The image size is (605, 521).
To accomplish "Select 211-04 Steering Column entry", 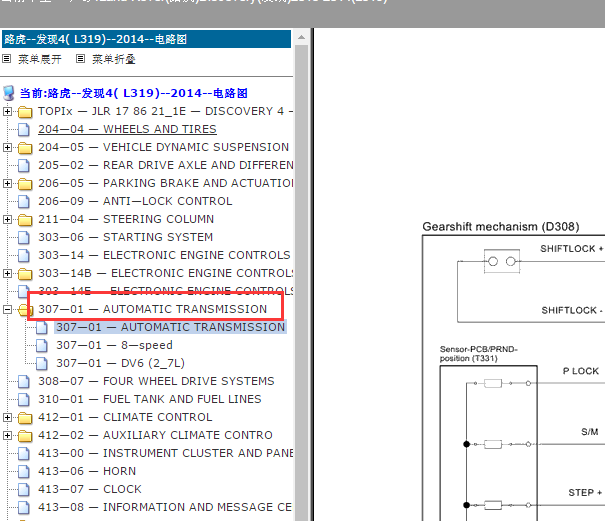I will pyautogui.click(x=126, y=219).
